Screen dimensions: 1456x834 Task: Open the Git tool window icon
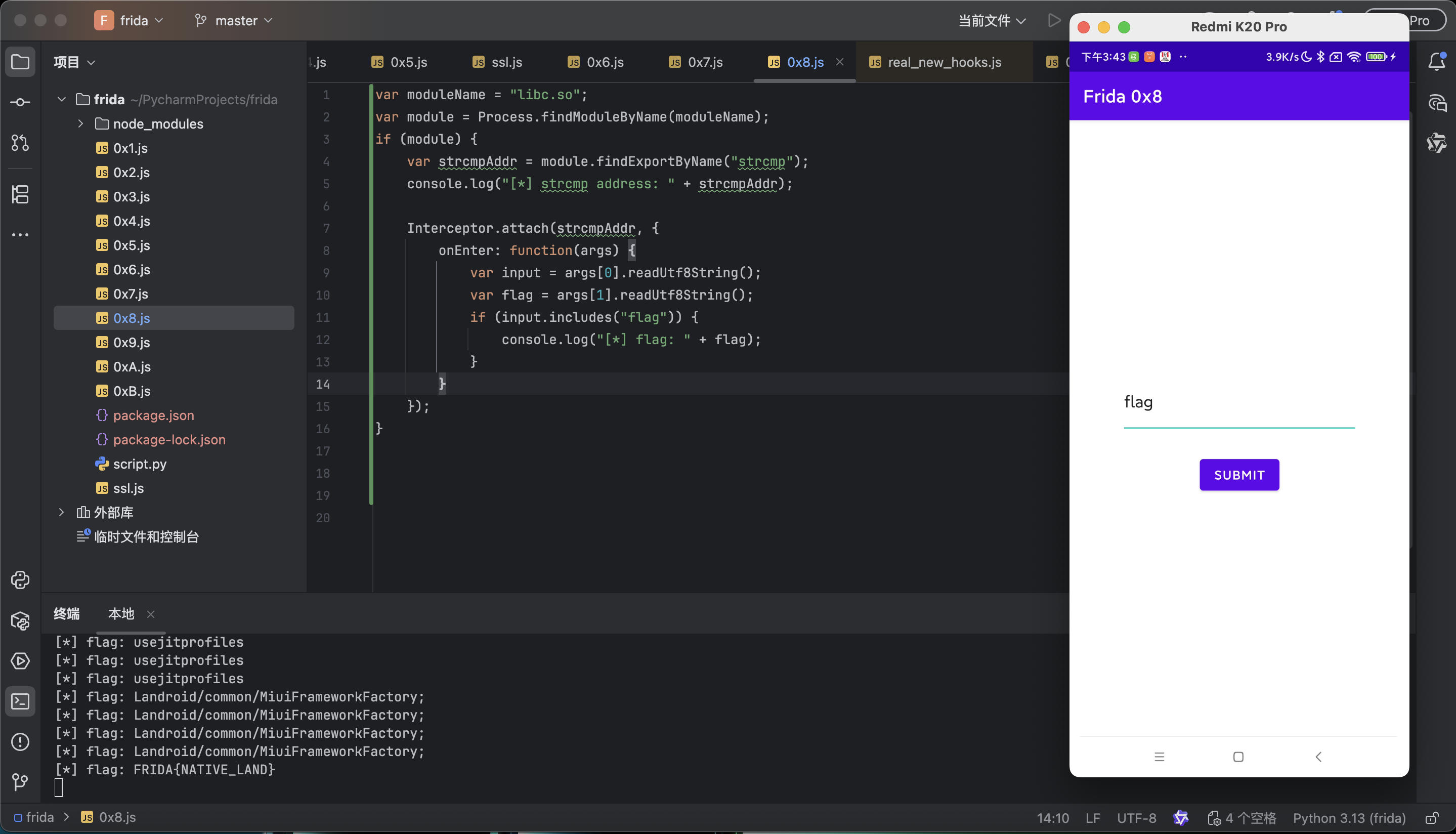click(x=20, y=782)
